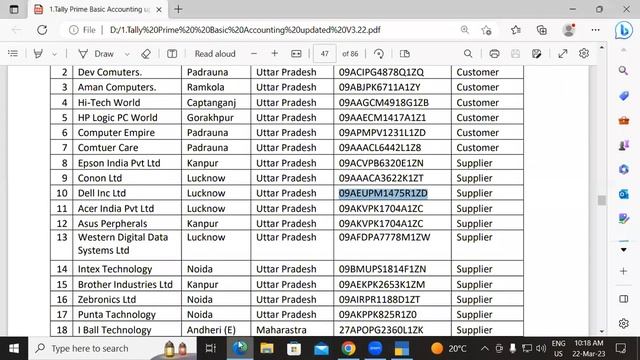Print the PDF document

(x=494, y=53)
